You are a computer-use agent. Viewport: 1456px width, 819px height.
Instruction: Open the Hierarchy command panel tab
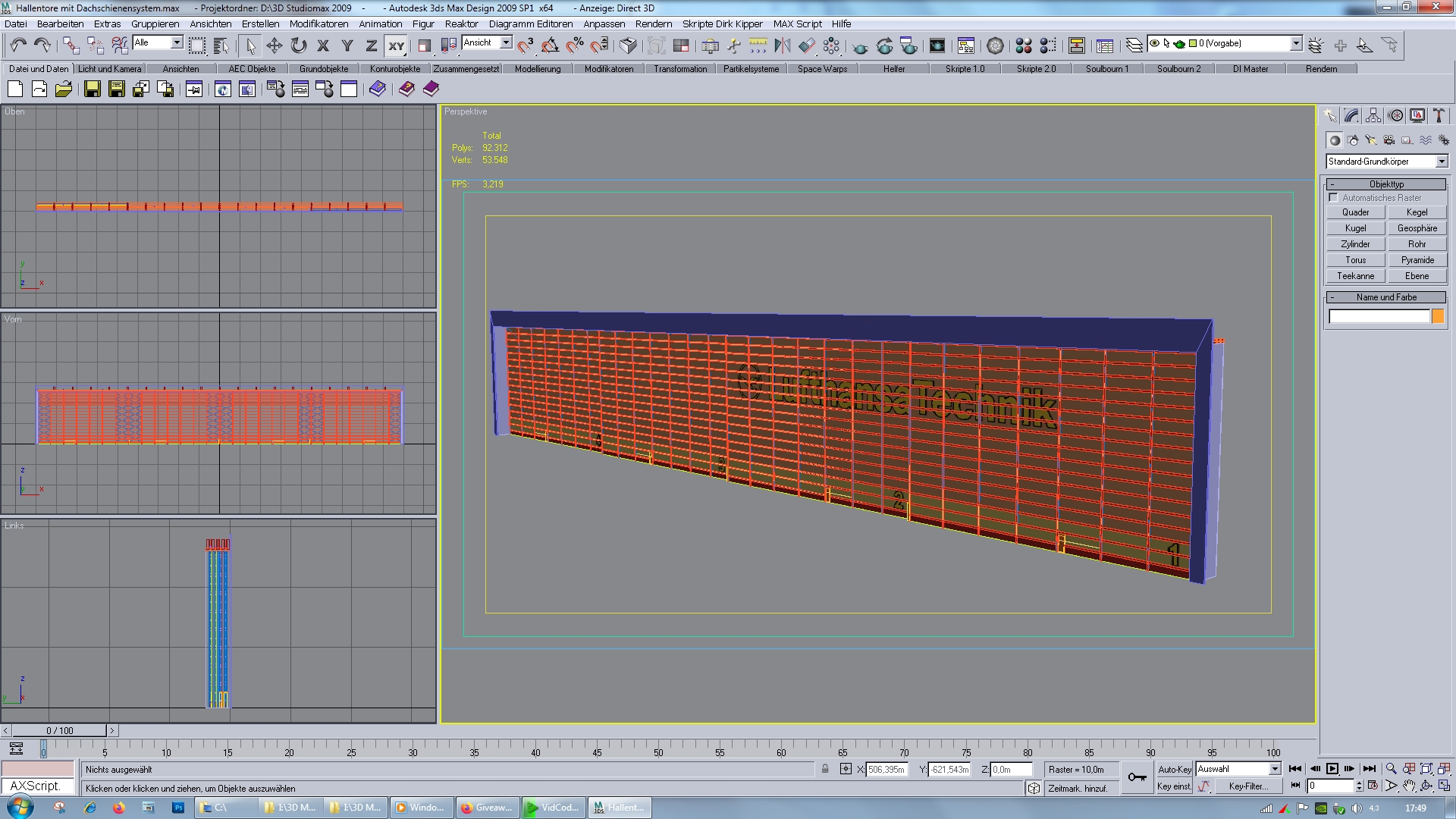tap(1373, 115)
